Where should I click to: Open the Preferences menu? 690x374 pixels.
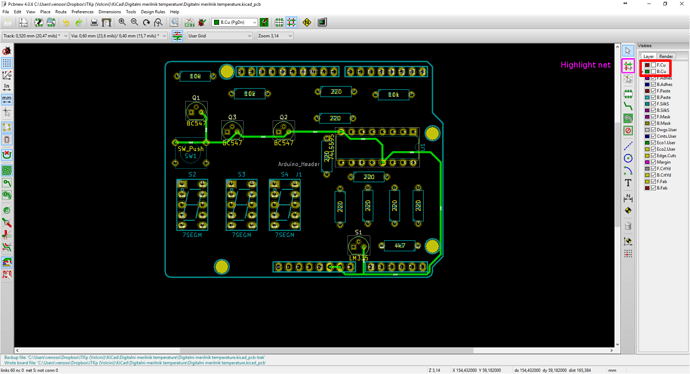tap(82, 12)
